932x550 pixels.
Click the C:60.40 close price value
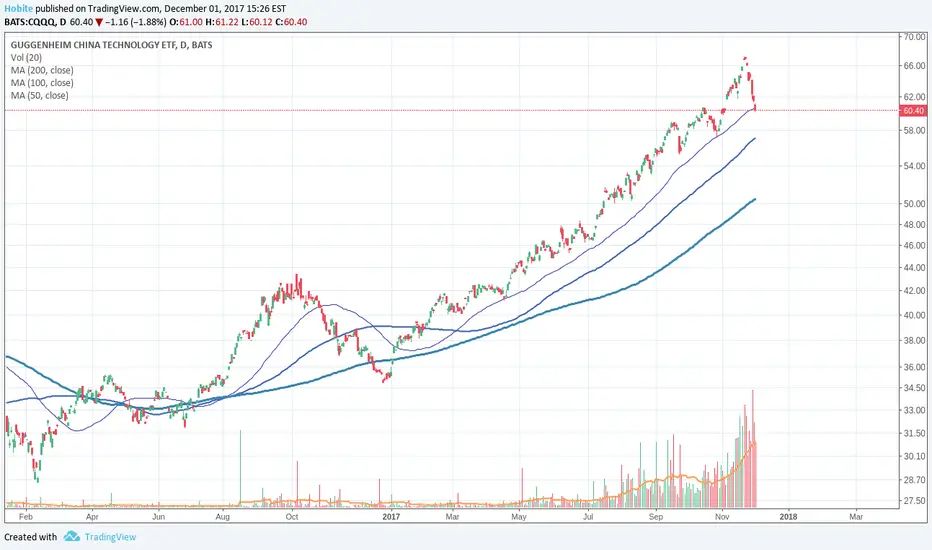tap(291, 22)
